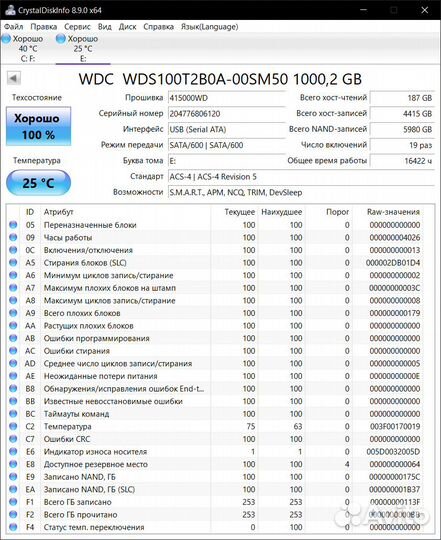Click status icon for E8 Доступное резервное место
Image resolution: width=441 pixels, height=540 pixels.
point(13,464)
